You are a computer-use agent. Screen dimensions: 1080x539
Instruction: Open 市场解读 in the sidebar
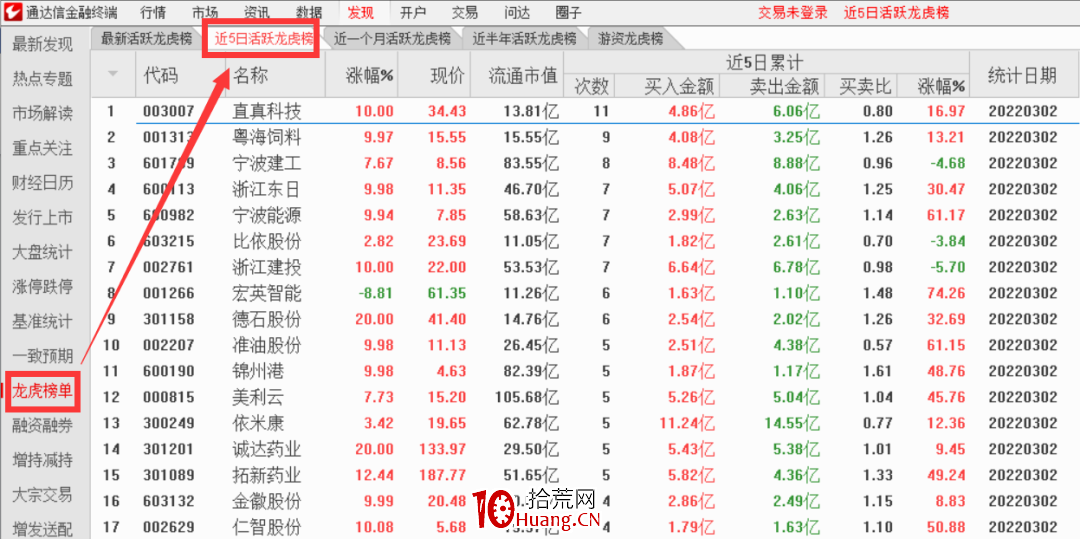pyautogui.click(x=42, y=114)
